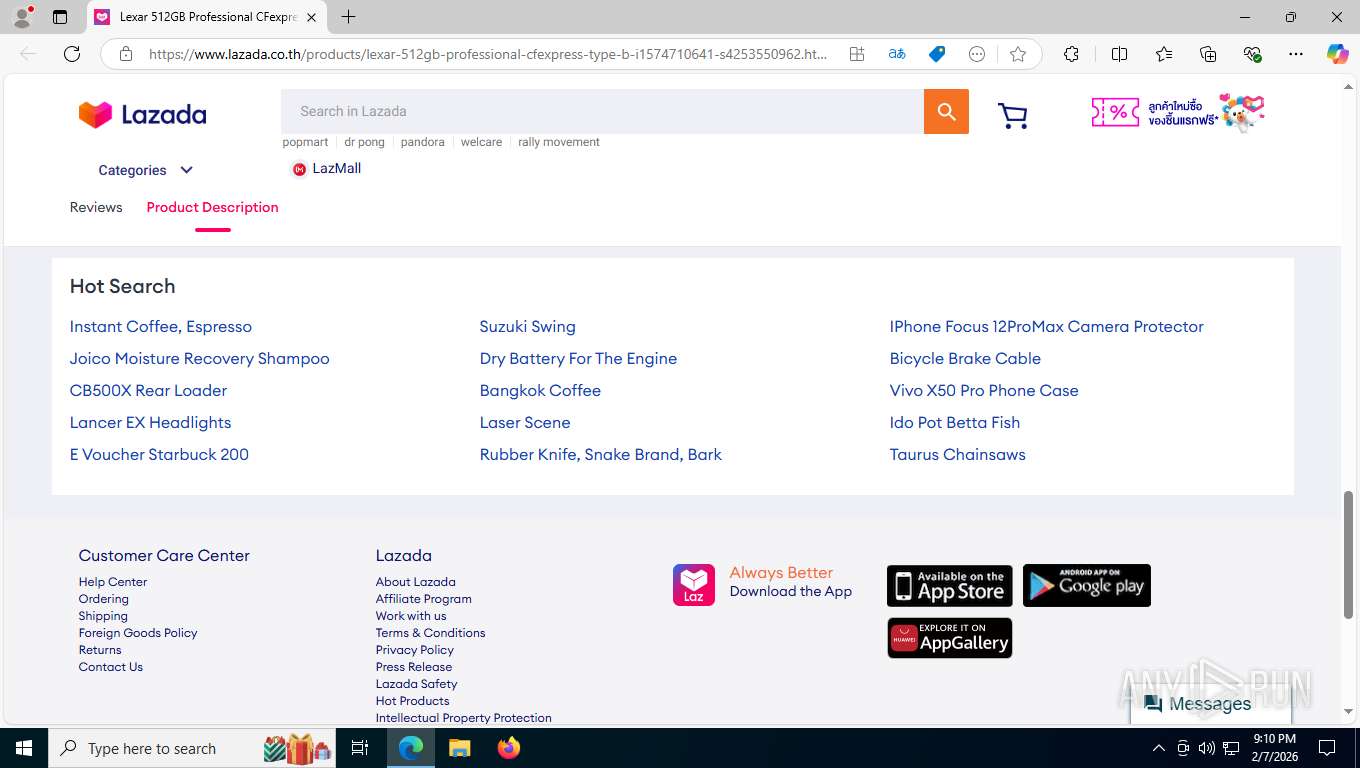Viewport: 1360px width, 768px height.
Task: Close the Lexar 512GB tab
Action: pyautogui.click(x=311, y=17)
